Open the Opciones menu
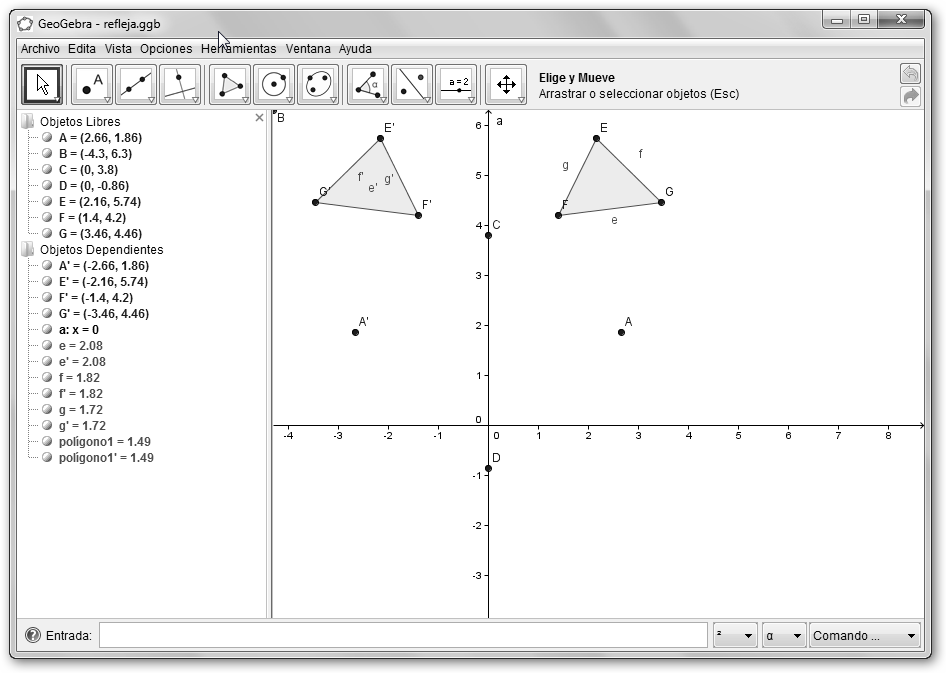Viewport: 946px width, 673px height. pos(166,48)
